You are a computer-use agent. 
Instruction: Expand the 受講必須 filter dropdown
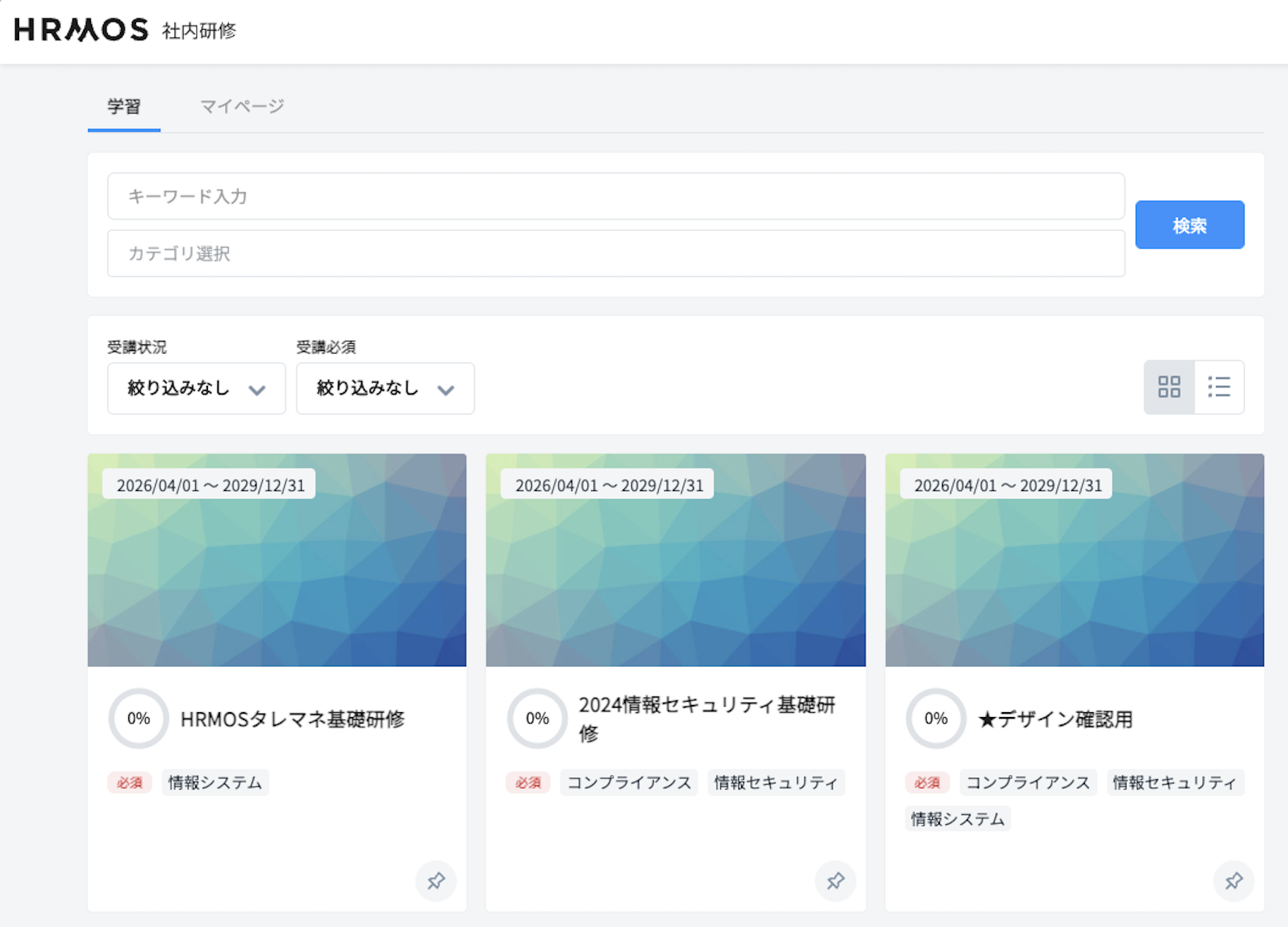point(385,388)
